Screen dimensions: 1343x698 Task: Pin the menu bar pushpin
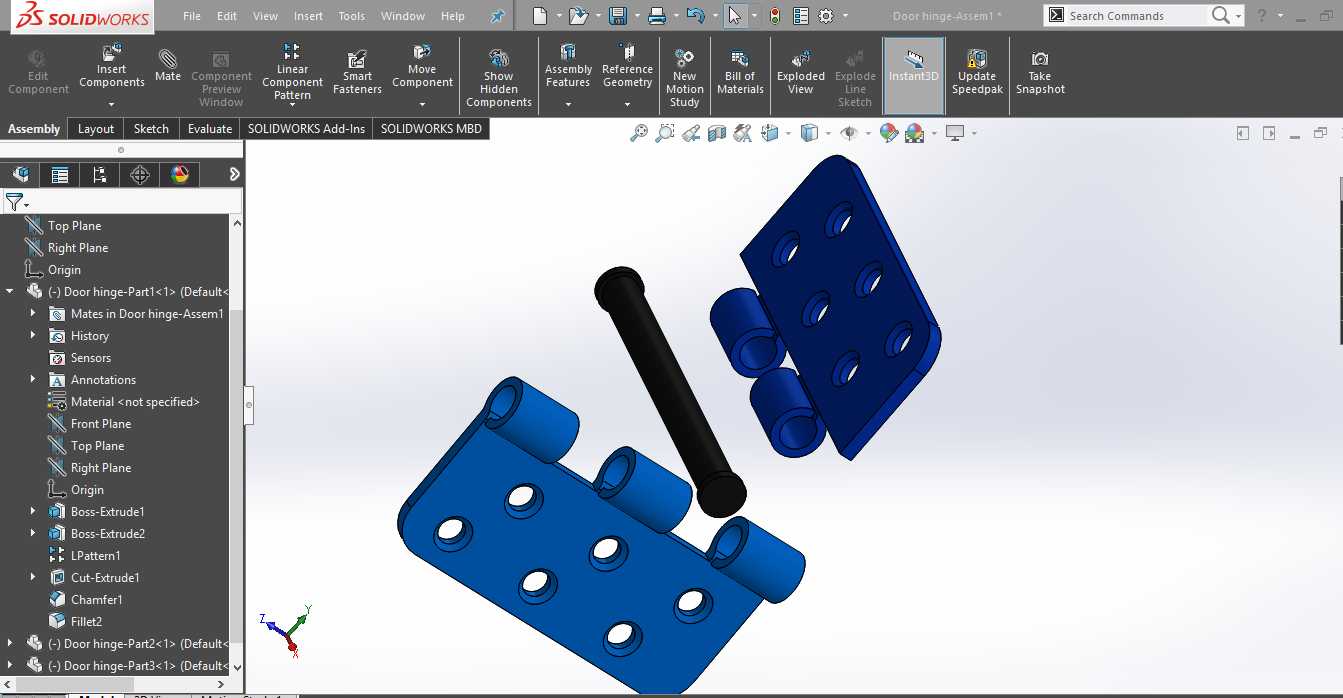click(497, 16)
